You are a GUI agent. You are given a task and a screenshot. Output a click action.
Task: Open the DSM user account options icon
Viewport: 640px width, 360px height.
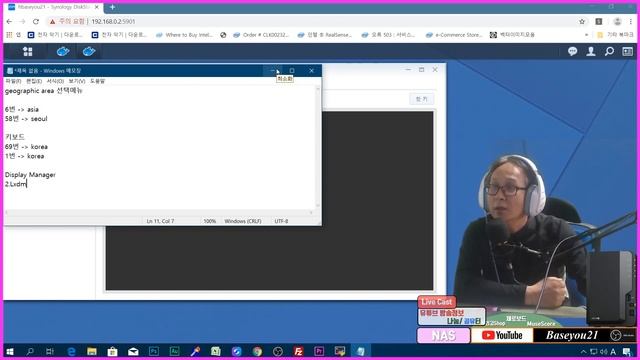[x=591, y=51]
